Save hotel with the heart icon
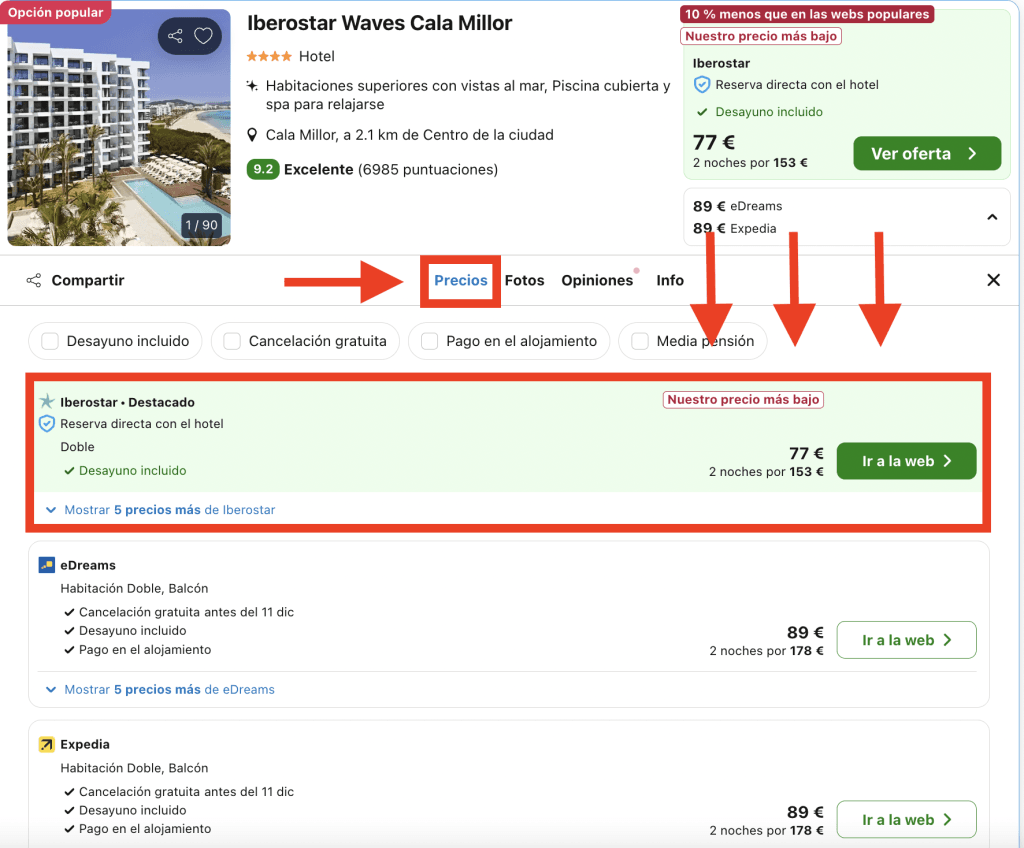1024x848 pixels. (203, 37)
